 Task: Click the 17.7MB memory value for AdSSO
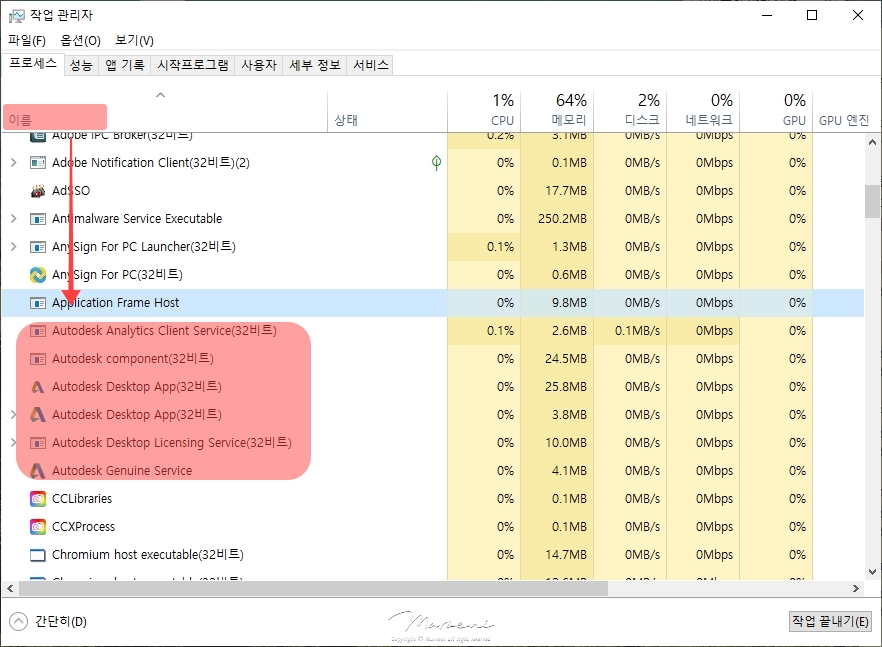(566, 191)
